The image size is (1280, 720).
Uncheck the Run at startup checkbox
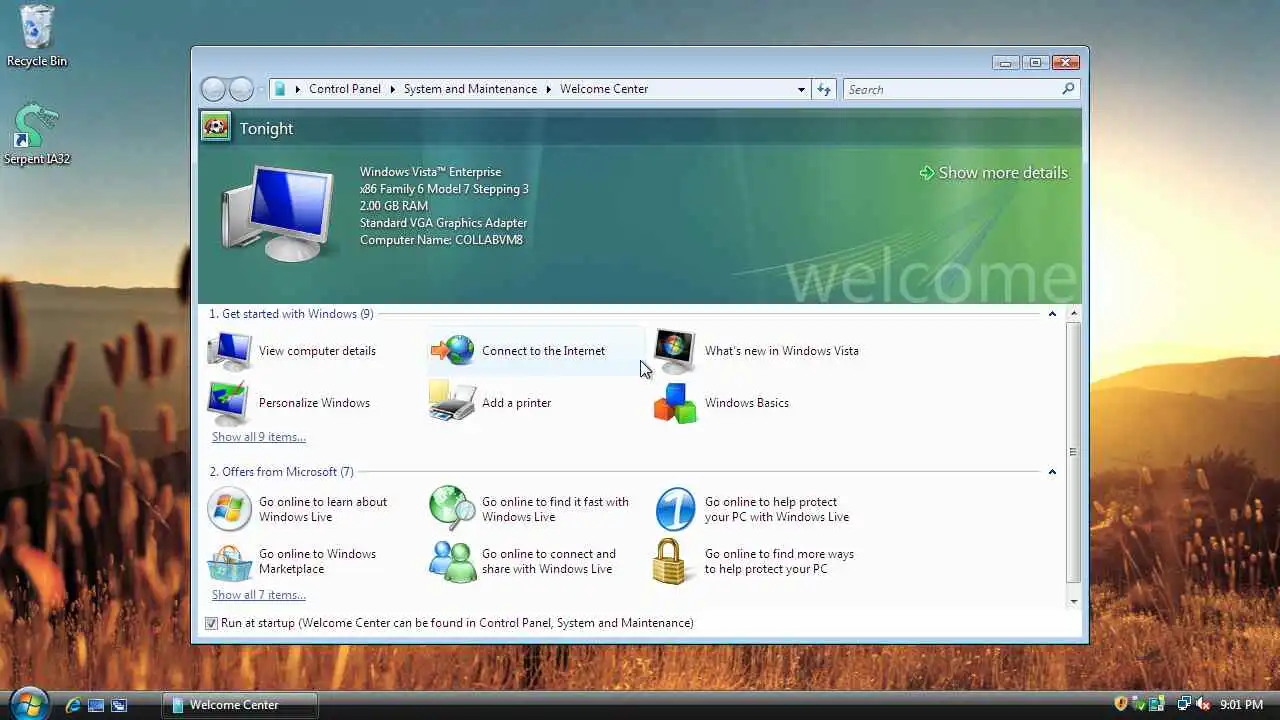coord(211,623)
